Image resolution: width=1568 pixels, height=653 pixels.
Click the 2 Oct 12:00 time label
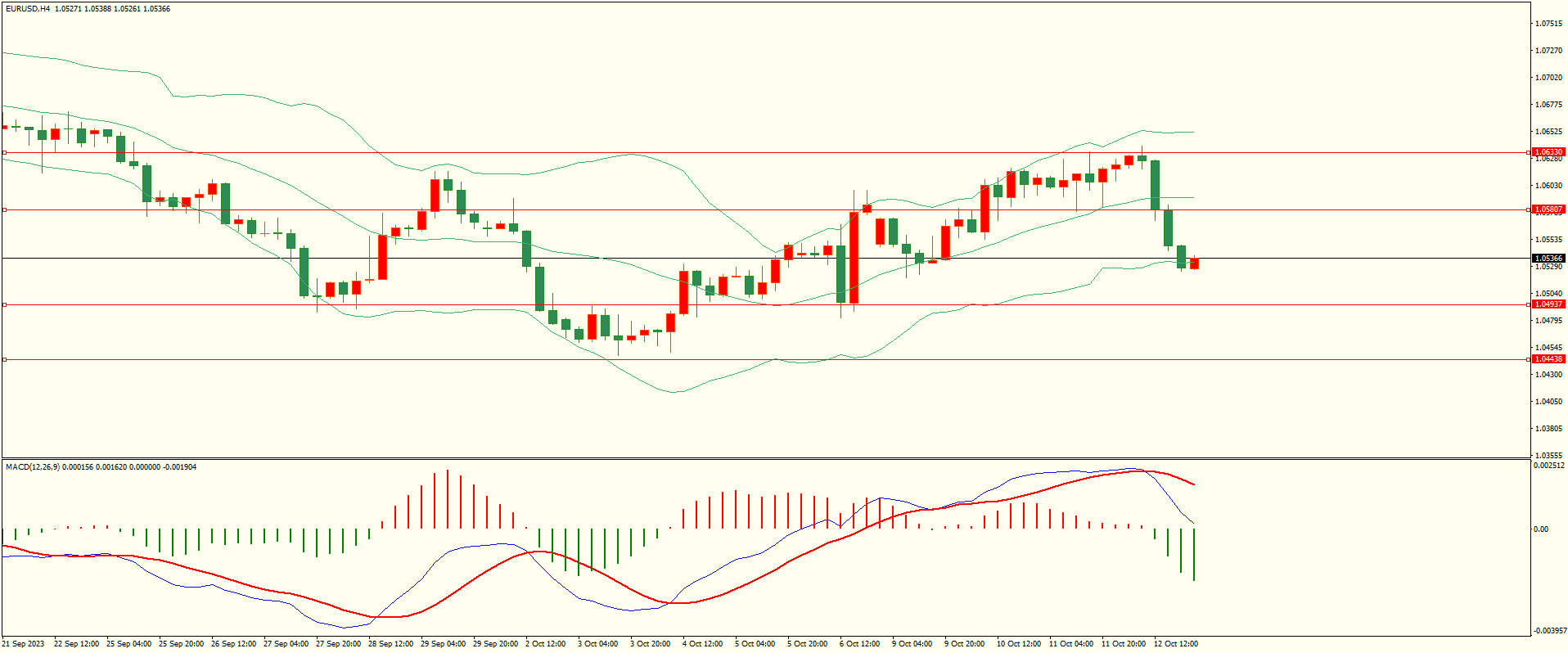tap(546, 644)
